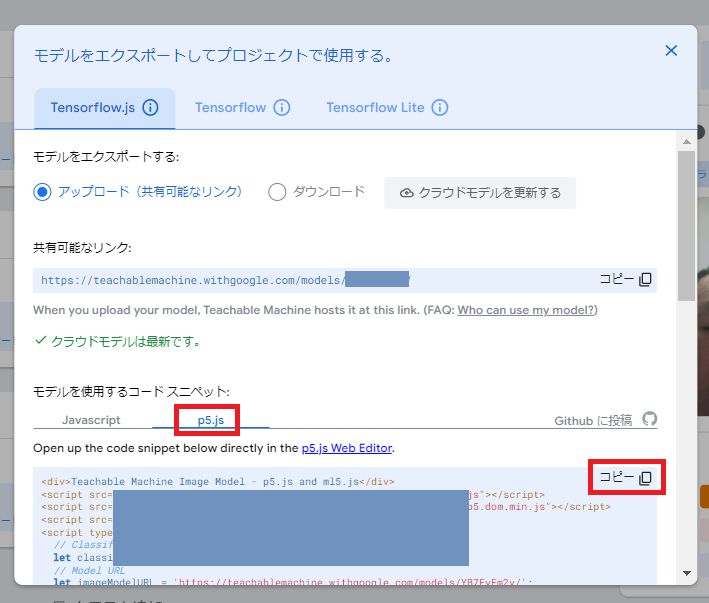Click the dialog's vertical scrollbar thumb
Screen dimensions: 709x603
[686, 226]
